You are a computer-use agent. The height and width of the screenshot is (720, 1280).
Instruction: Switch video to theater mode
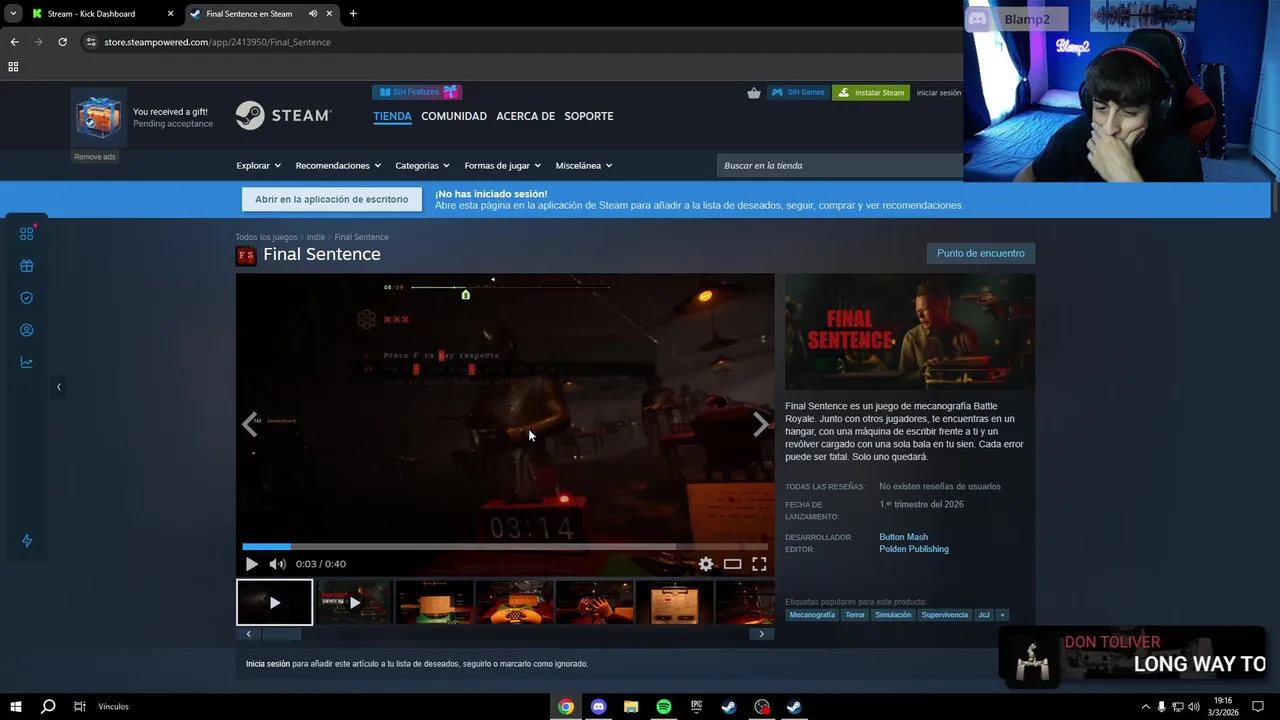[x=733, y=564]
